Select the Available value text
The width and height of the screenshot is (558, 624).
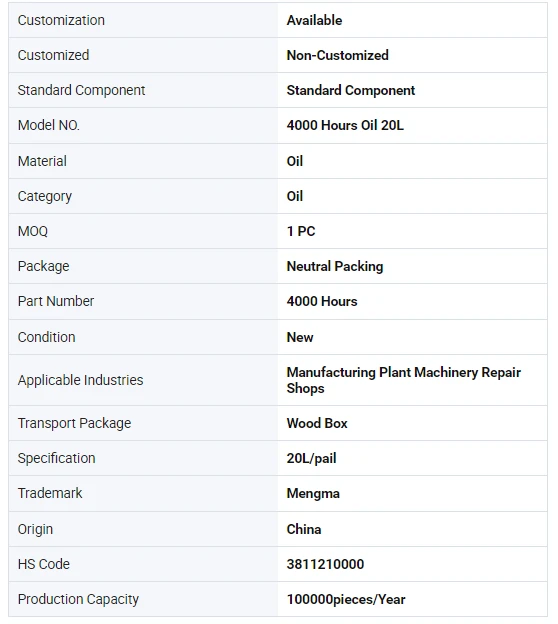tap(314, 20)
